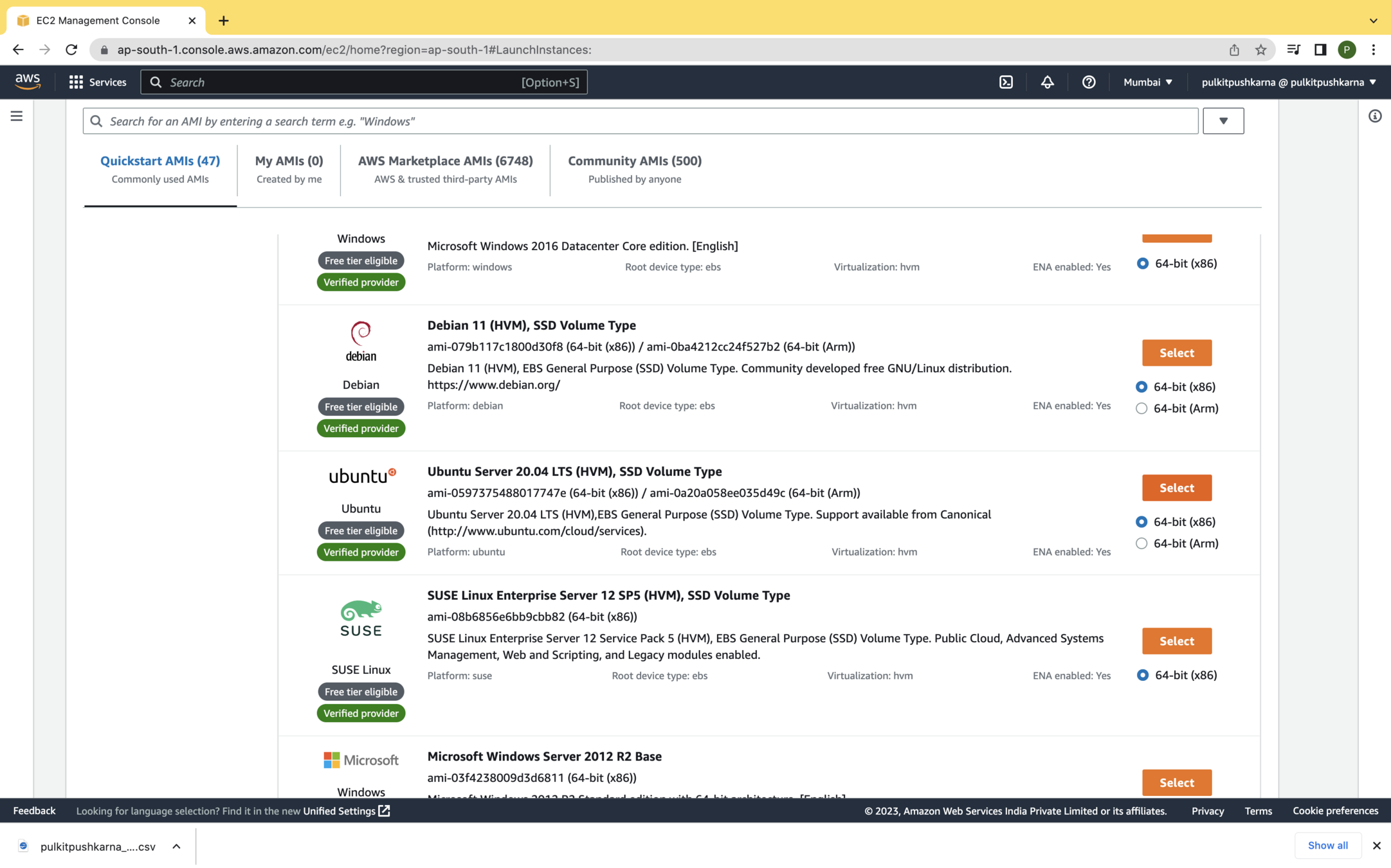1391x868 pixels.
Task: Bookmark this page with star icon
Action: pos(1260,50)
